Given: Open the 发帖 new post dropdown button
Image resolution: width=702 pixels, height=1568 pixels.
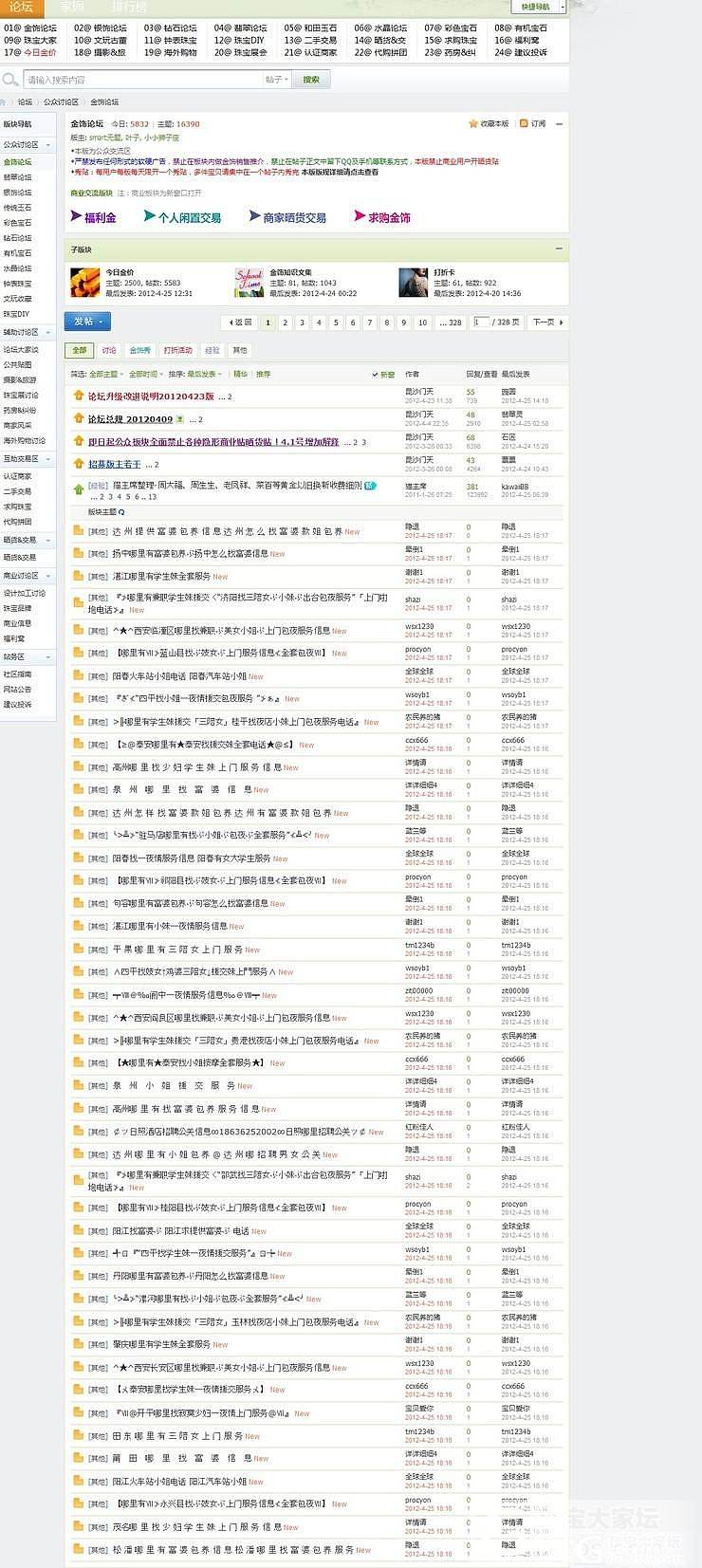Looking at the screenshot, I should coord(87,322).
